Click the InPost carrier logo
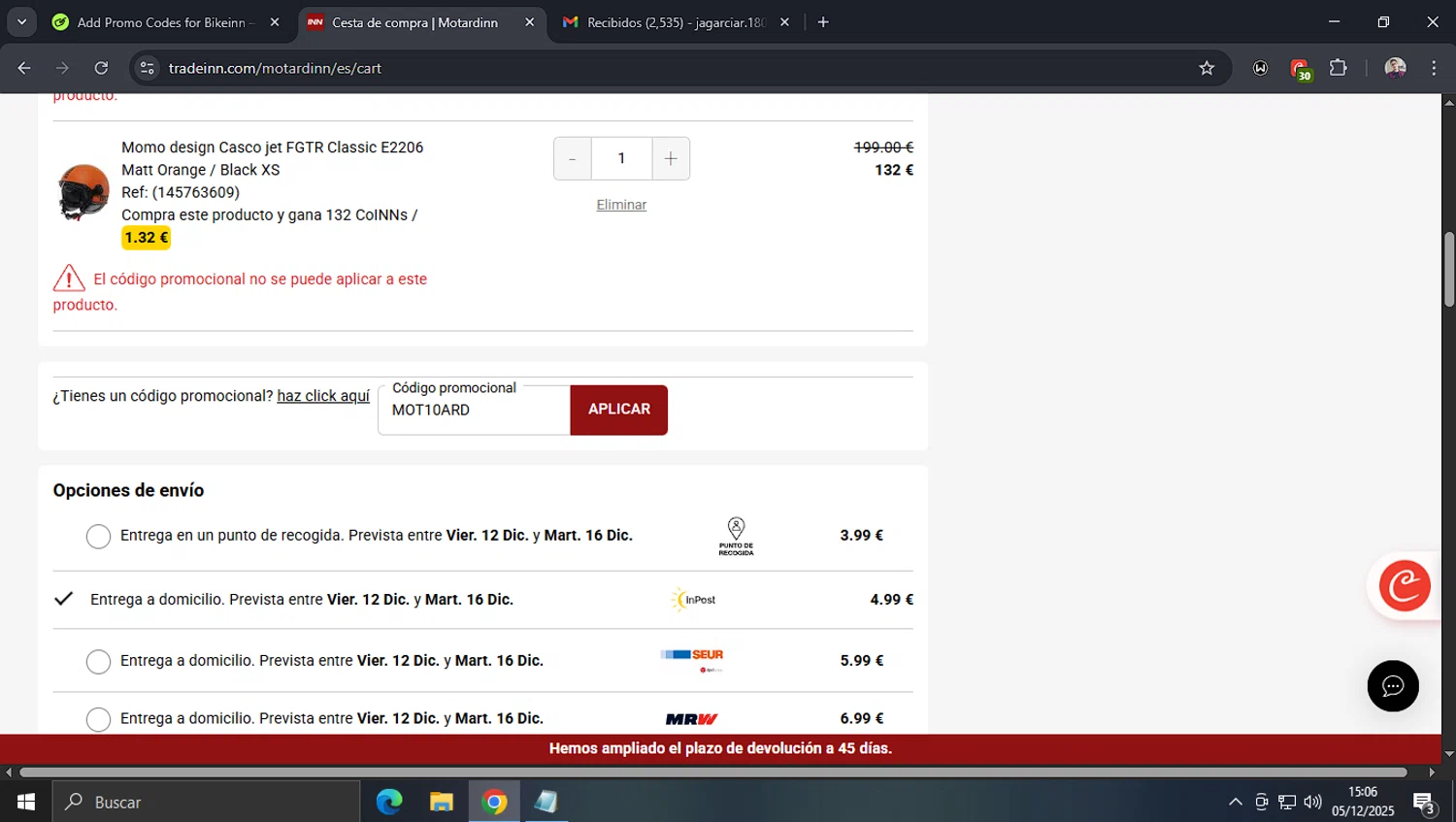This screenshot has width=1456, height=822. click(x=693, y=600)
